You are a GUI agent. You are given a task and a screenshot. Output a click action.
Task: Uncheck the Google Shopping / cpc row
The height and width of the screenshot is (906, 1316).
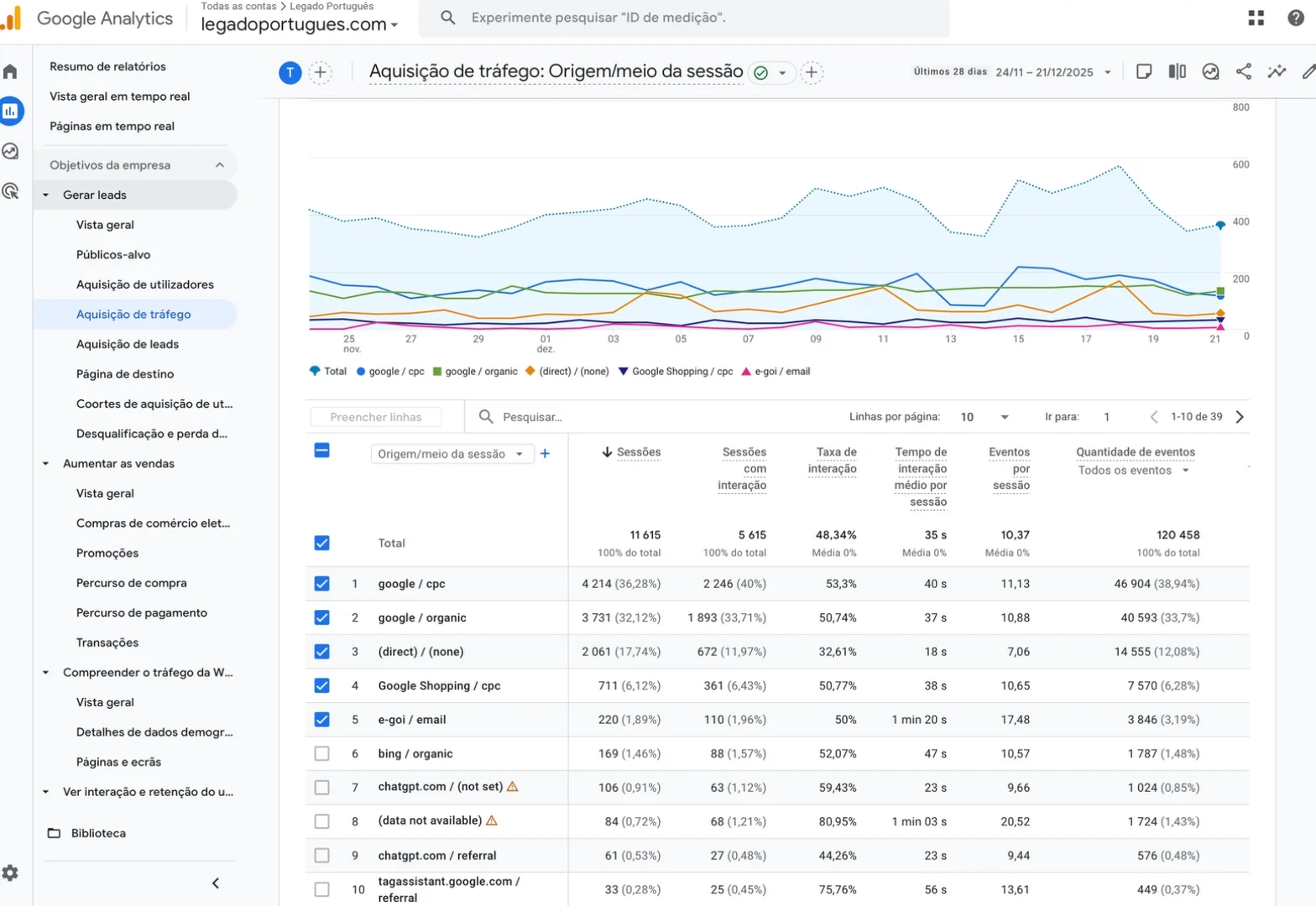point(321,685)
